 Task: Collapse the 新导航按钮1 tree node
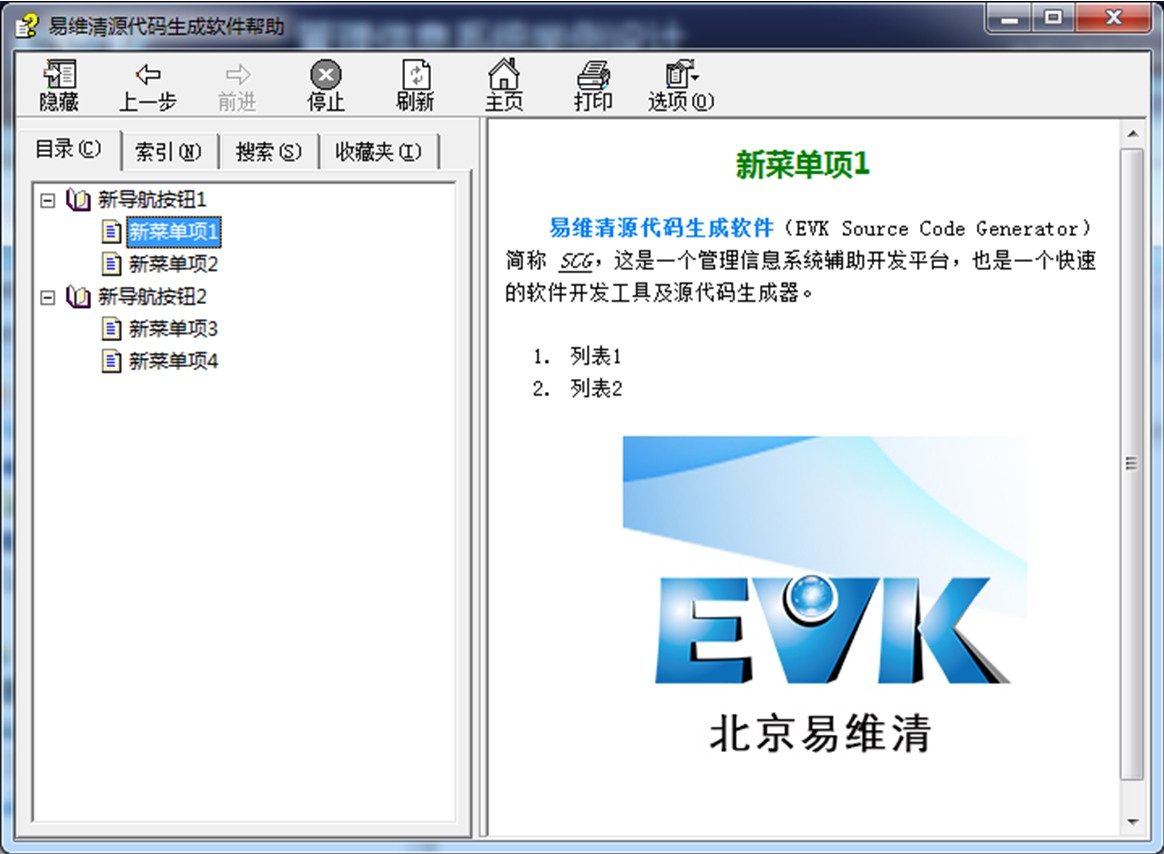48,200
